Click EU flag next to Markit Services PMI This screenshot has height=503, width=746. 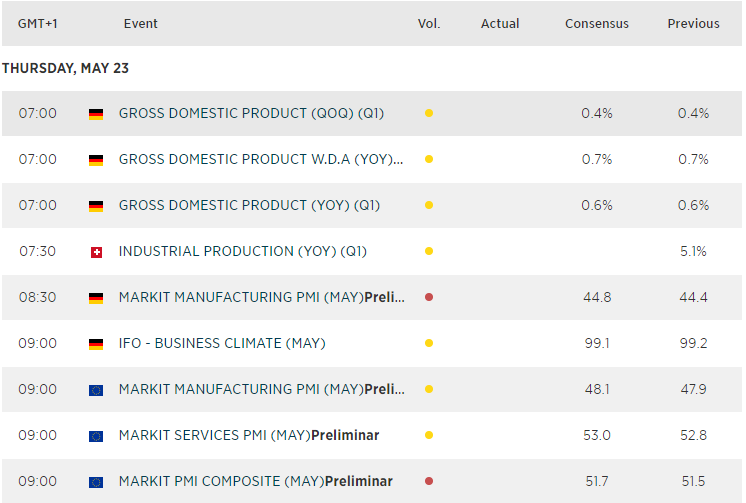pyautogui.click(x=96, y=436)
